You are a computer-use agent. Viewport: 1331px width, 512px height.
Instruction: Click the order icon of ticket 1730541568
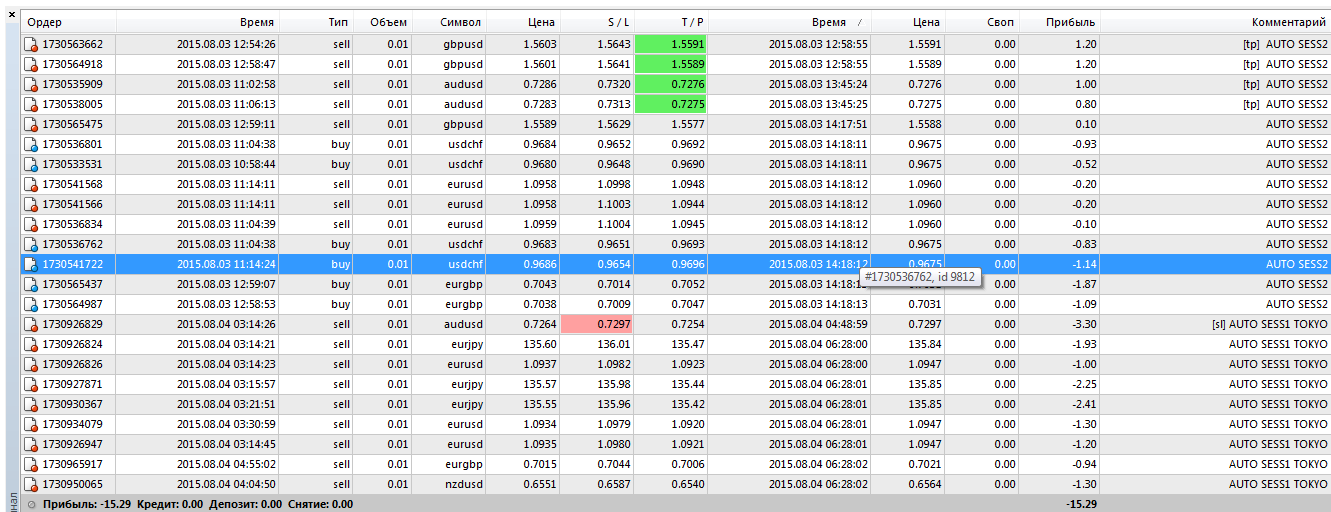point(31,184)
